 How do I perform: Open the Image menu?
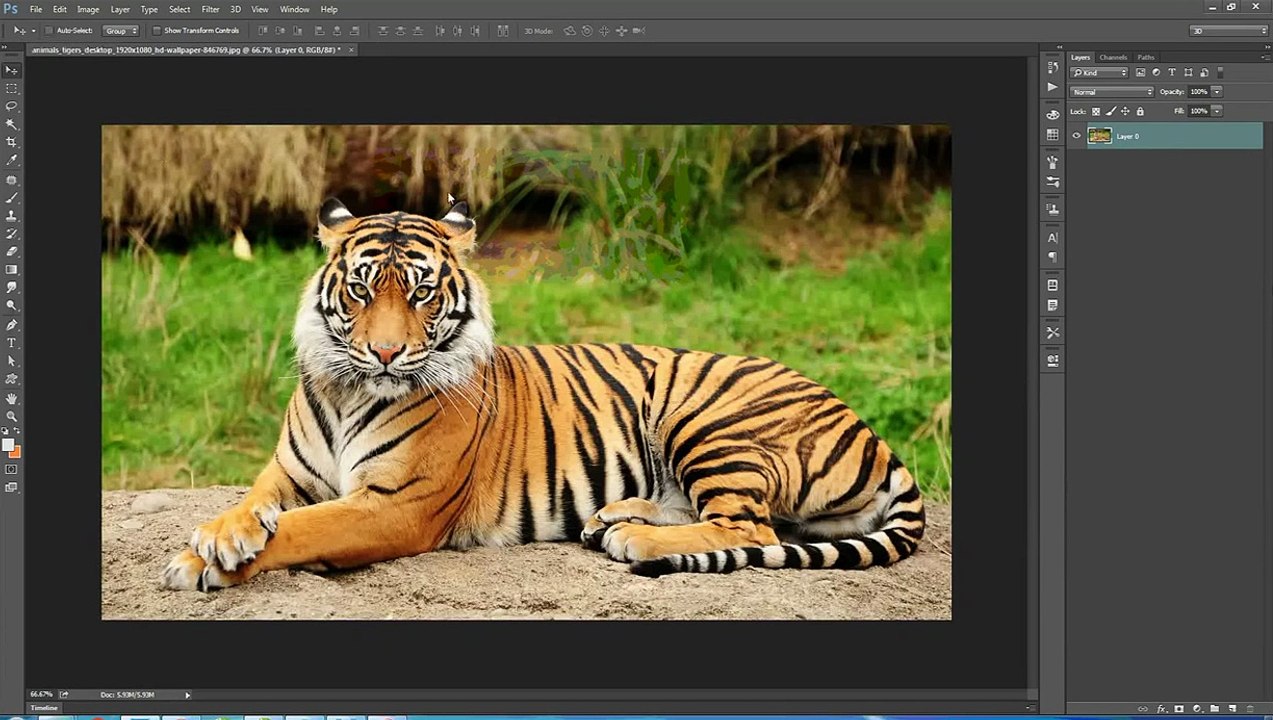tap(88, 9)
